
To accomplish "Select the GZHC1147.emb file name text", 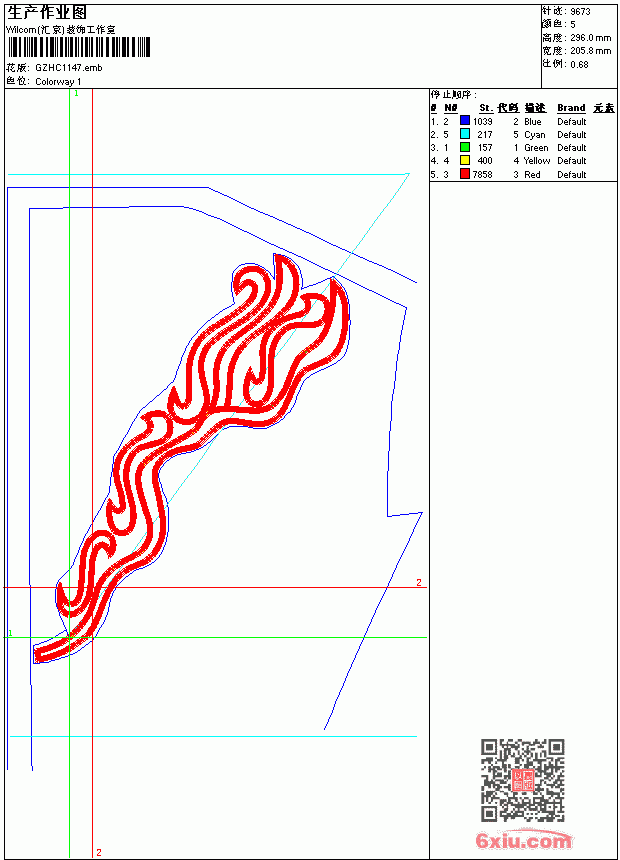I will point(69,68).
